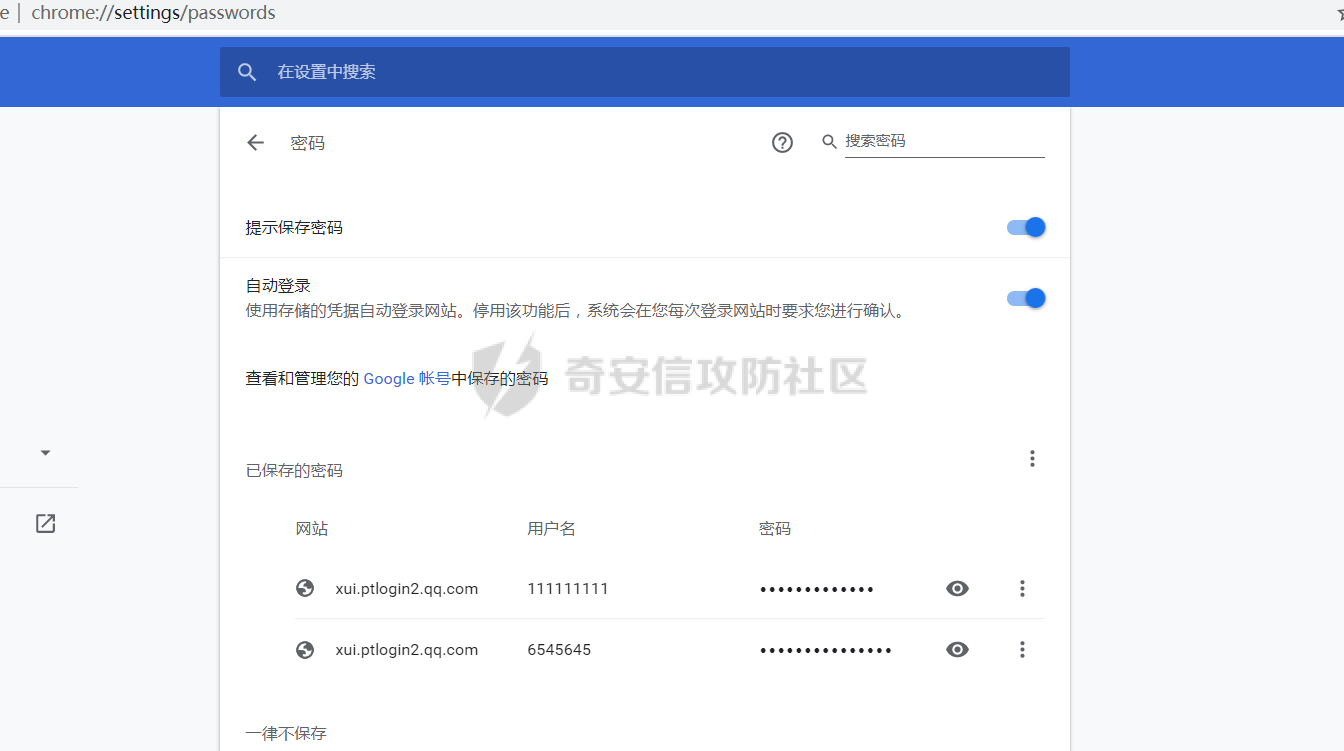The width and height of the screenshot is (1344, 751).
Task: Toggle the 提示保存密码 switch
Action: click(x=1026, y=227)
